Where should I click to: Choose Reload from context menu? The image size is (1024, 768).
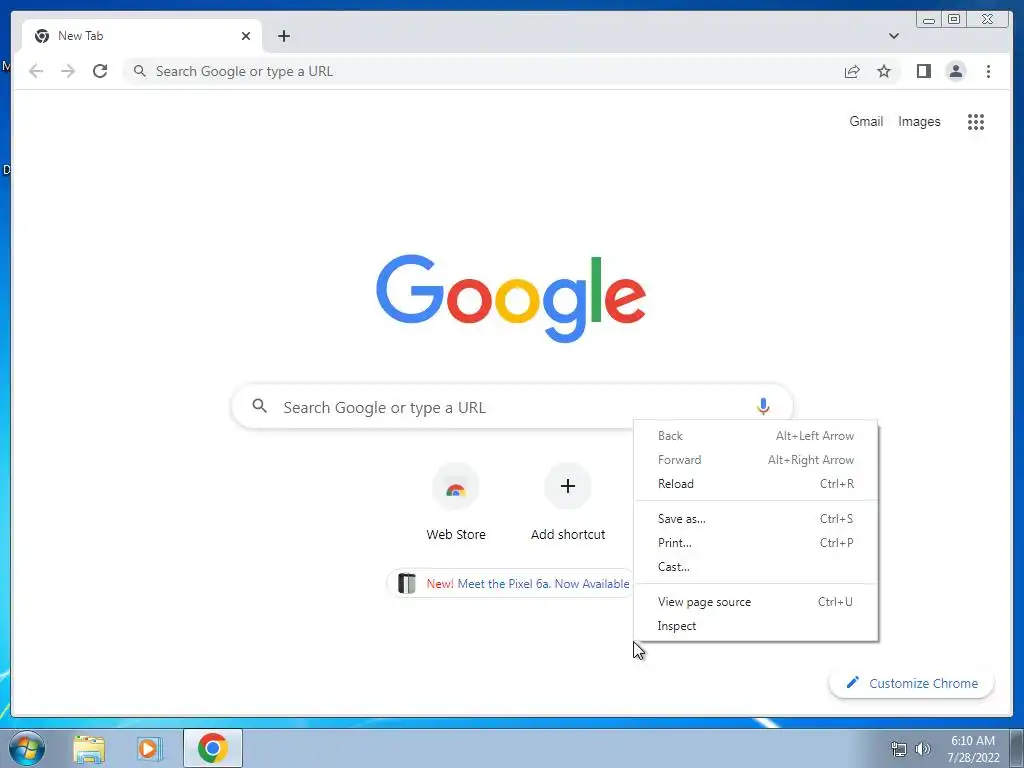coord(756,484)
